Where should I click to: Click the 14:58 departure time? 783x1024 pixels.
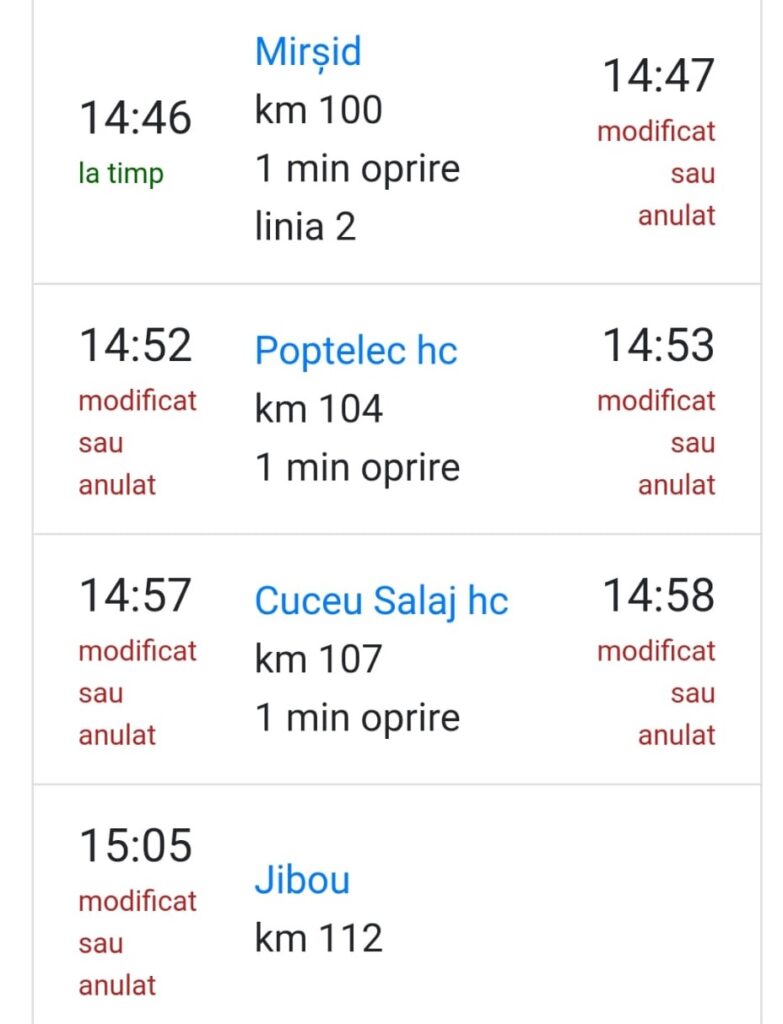coord(658,596)
